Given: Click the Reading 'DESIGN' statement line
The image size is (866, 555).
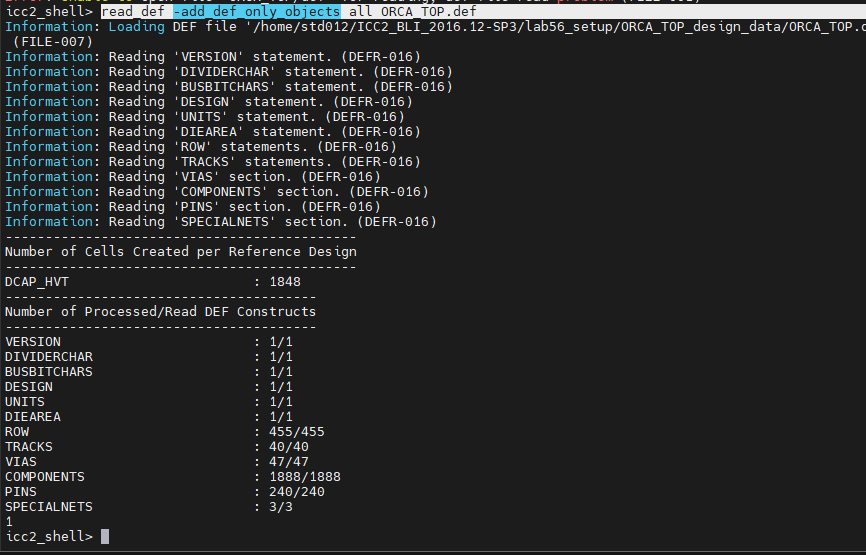Looking at the screenshot, I should pyautogui.click(x=209, y=102).
